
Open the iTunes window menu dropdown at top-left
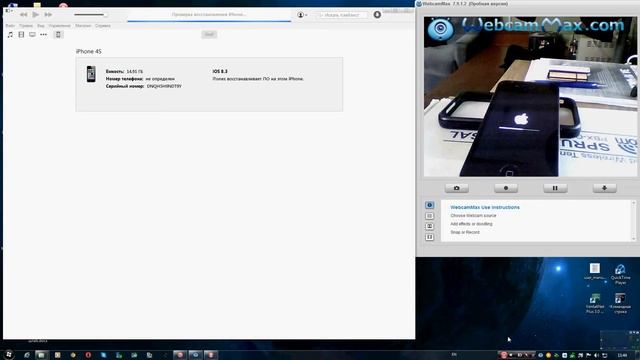tap(9, 11)
